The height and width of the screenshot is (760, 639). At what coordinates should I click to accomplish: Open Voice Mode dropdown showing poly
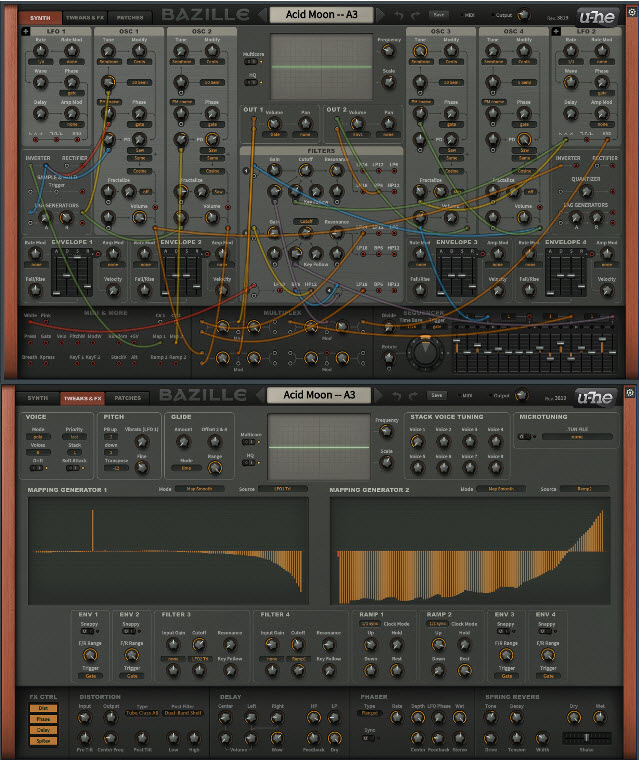[38, 437]
